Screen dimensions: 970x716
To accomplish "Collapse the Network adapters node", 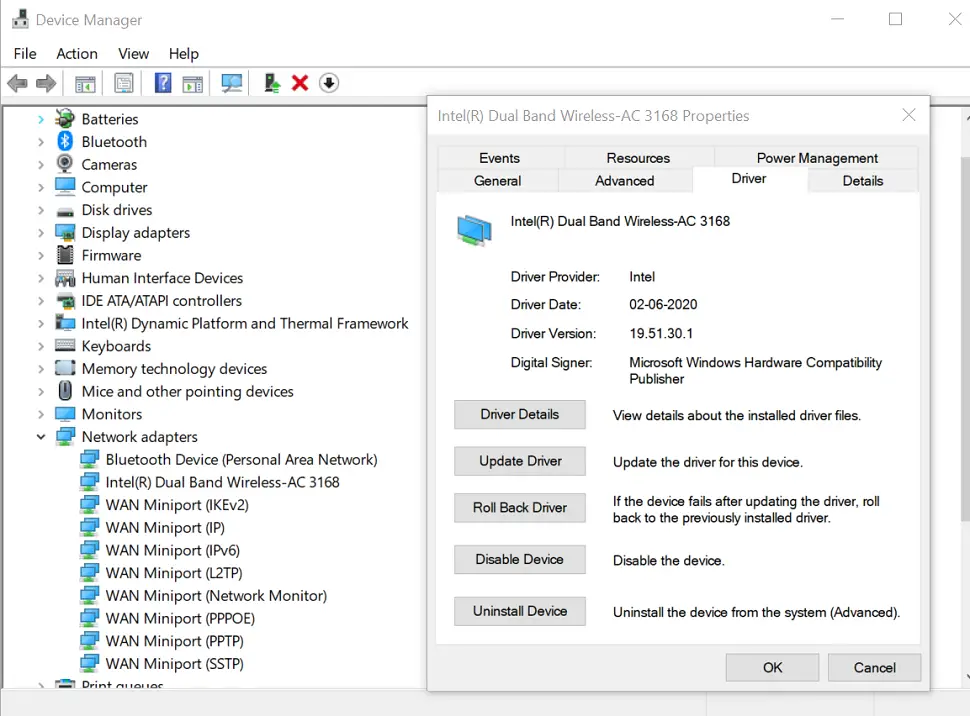I will (x=41, y=437).
